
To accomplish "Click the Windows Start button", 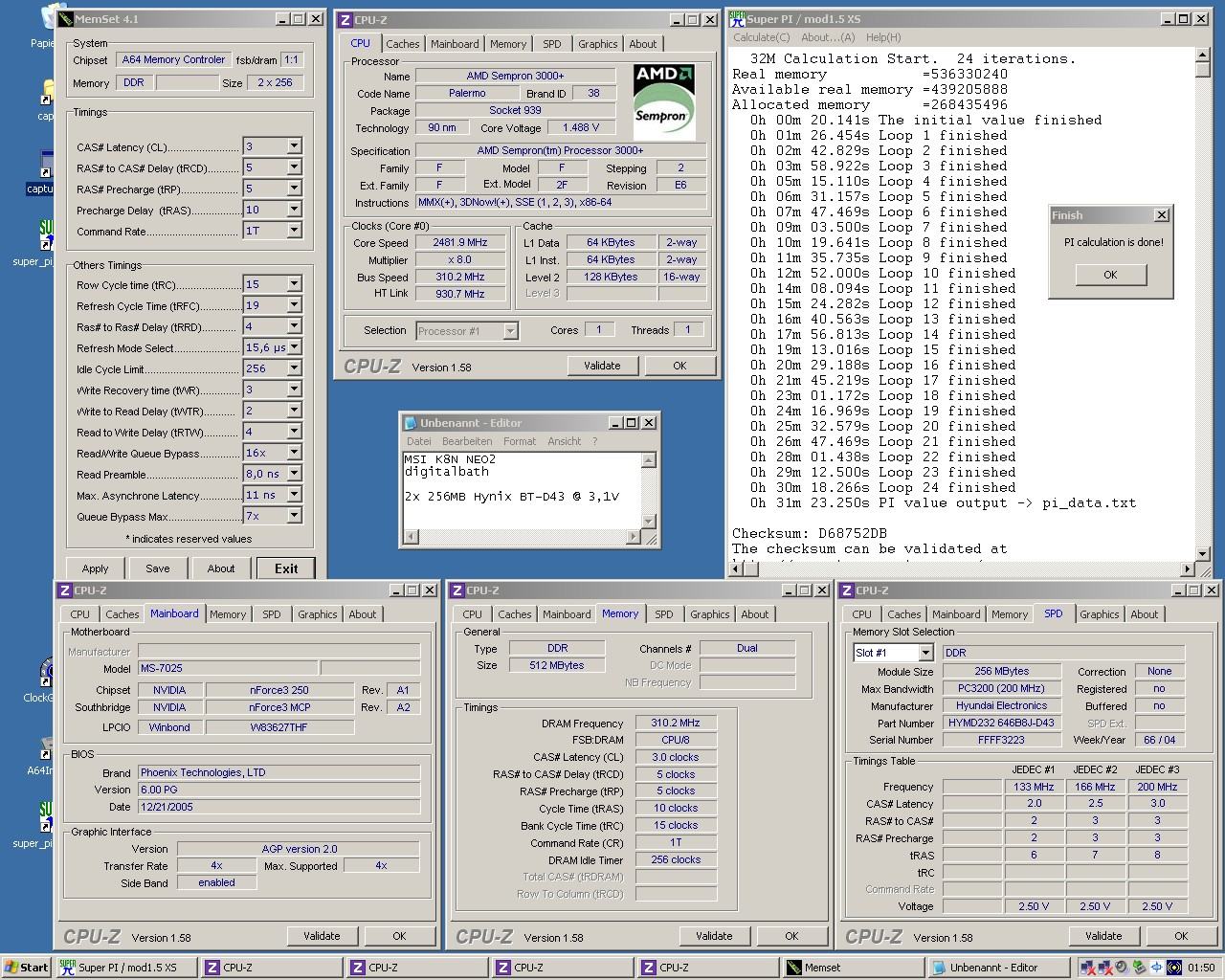I will pos(27,968).
